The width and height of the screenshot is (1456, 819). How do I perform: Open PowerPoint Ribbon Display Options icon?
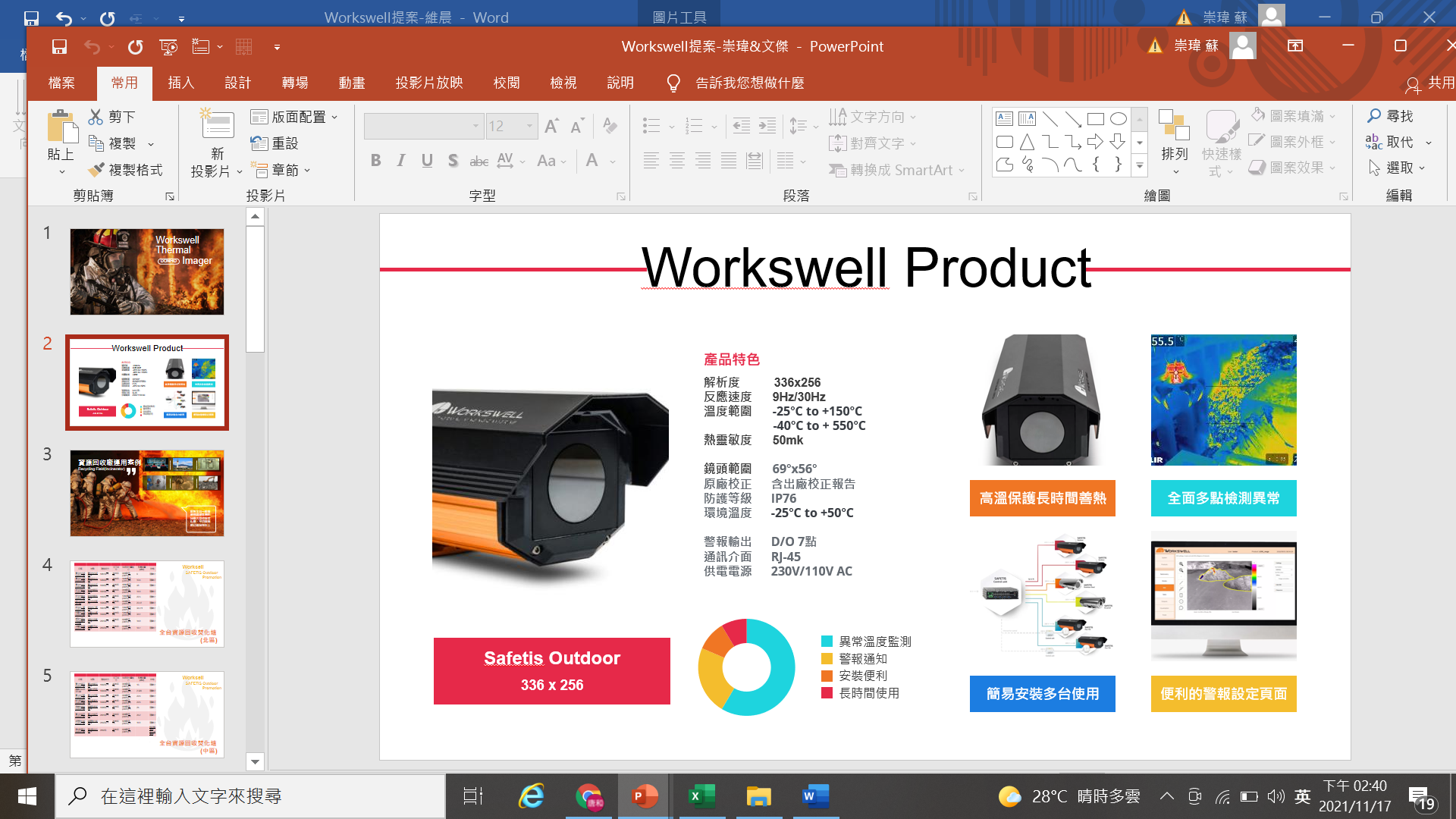[1295, 46]
